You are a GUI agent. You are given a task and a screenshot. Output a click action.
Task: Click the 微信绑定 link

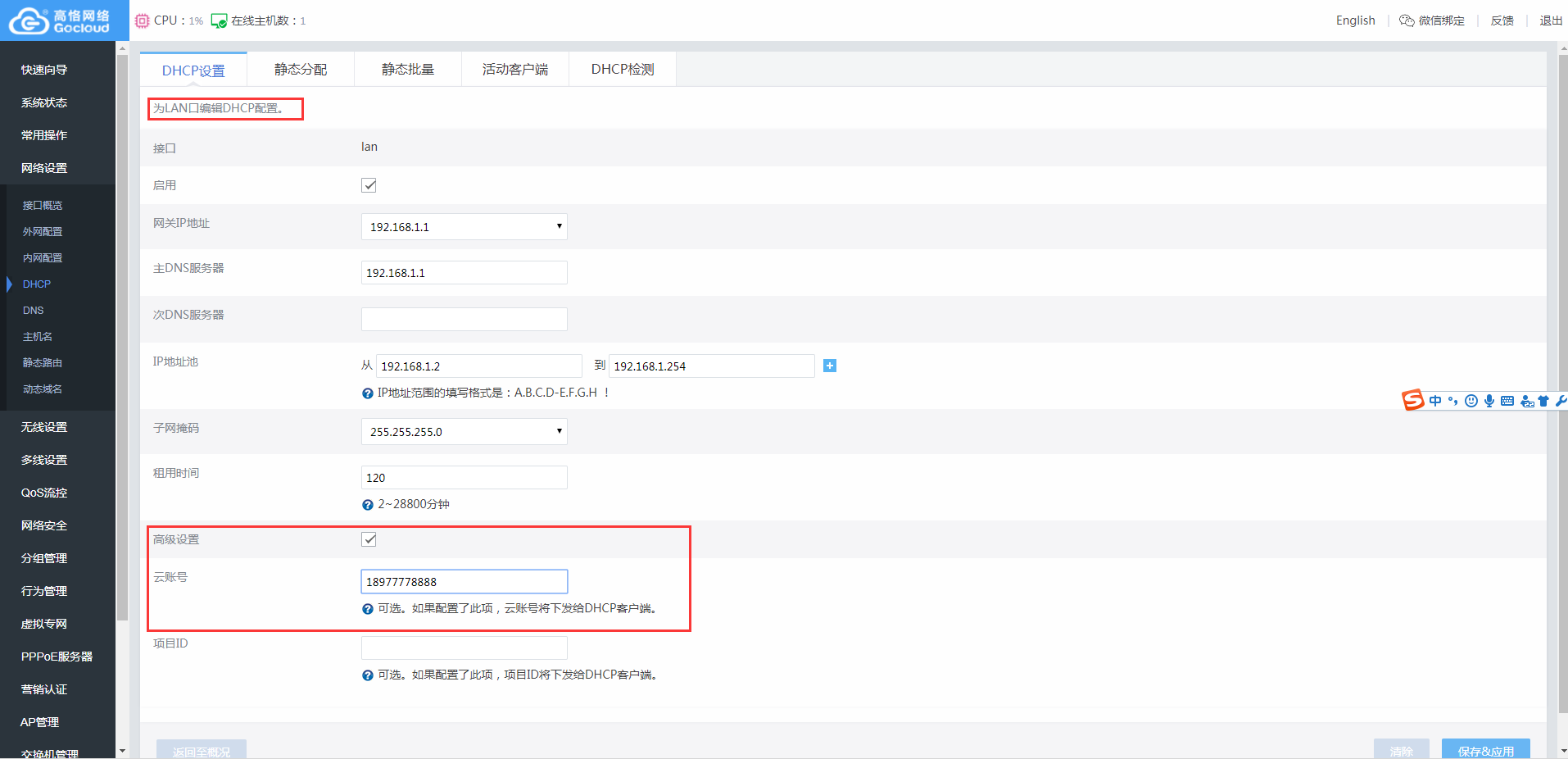click(x=1442, y=20)
